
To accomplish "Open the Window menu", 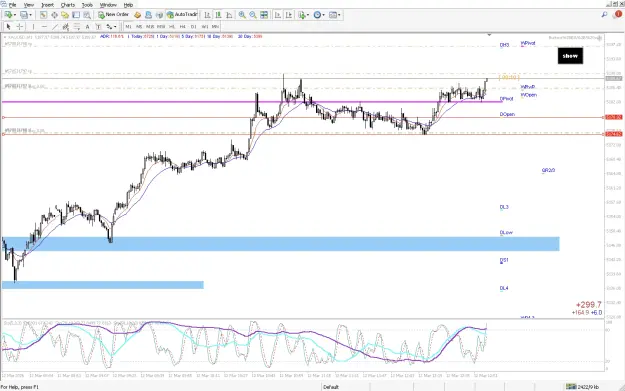I will (108, 5).
